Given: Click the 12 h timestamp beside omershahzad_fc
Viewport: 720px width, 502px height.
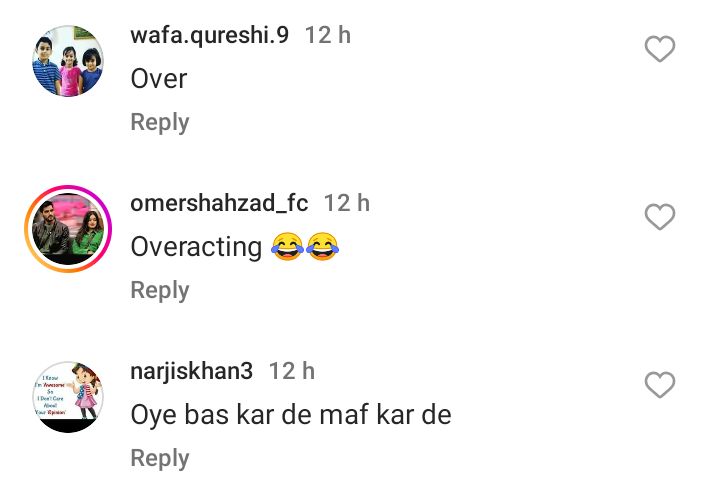Looking at the screenshot, I should [347, 203].
